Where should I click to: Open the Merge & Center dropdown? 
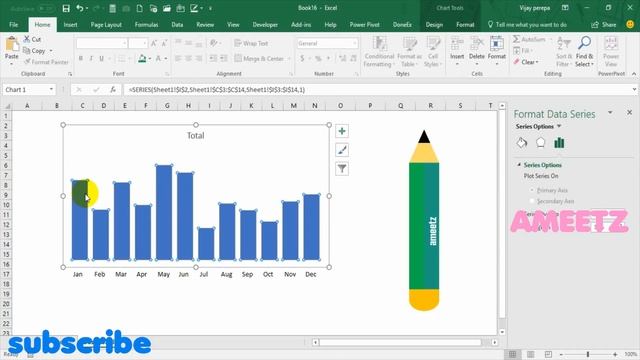289,59
